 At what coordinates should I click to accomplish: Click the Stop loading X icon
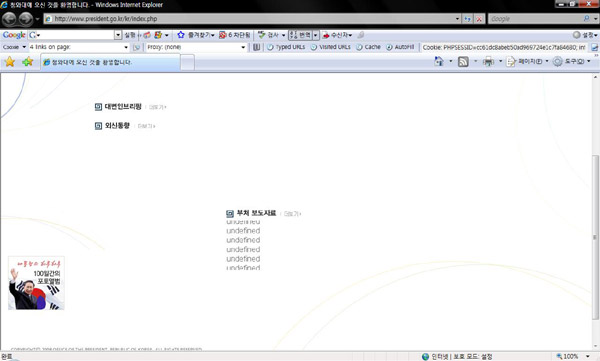[479, 19]
